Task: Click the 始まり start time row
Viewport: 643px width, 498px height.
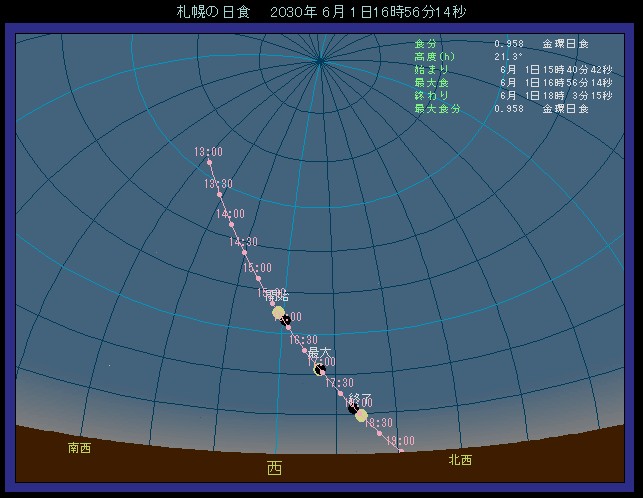Action: point(500,70)
